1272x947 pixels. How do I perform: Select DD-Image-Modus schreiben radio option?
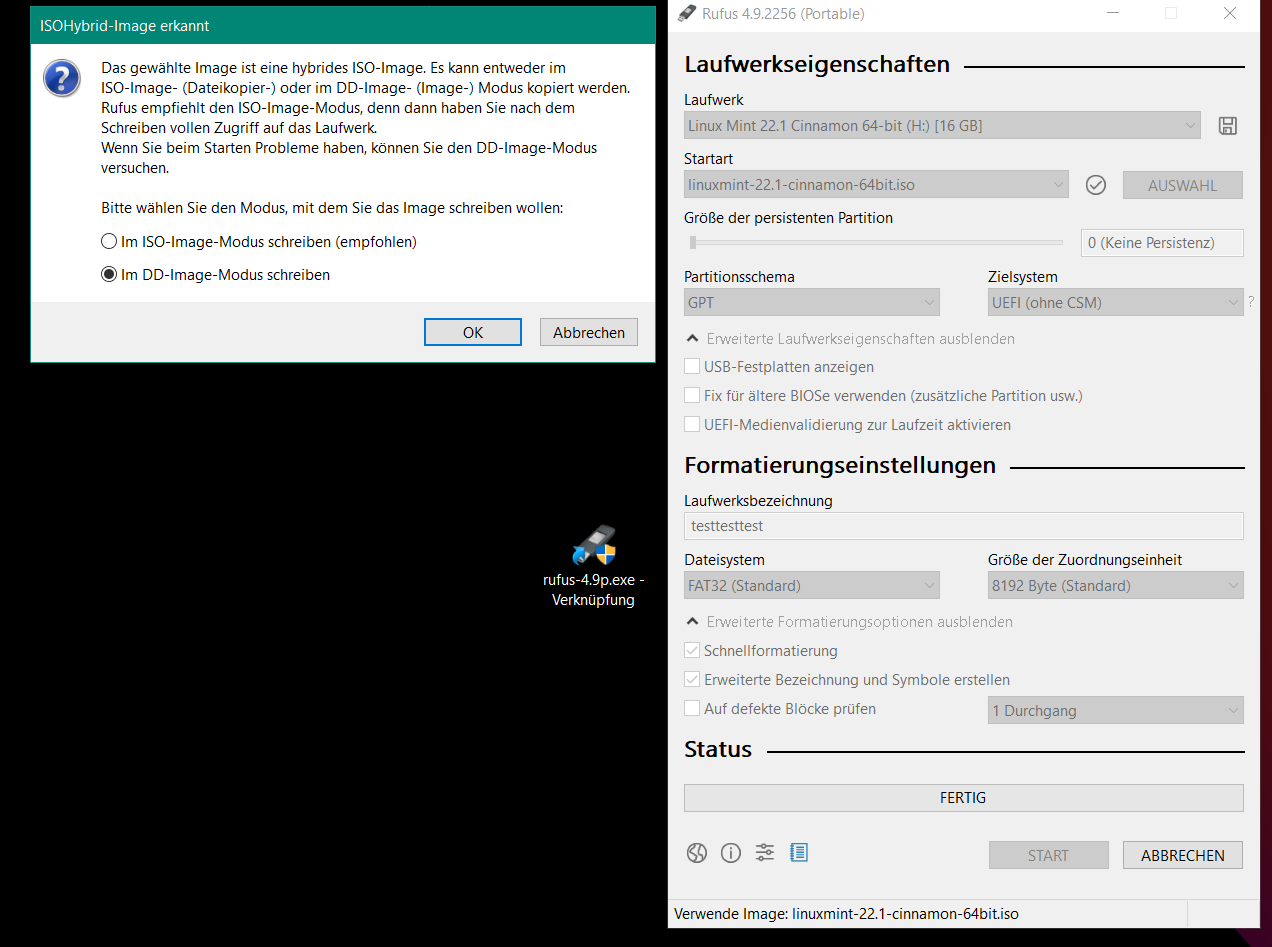(x=216, y=274)
